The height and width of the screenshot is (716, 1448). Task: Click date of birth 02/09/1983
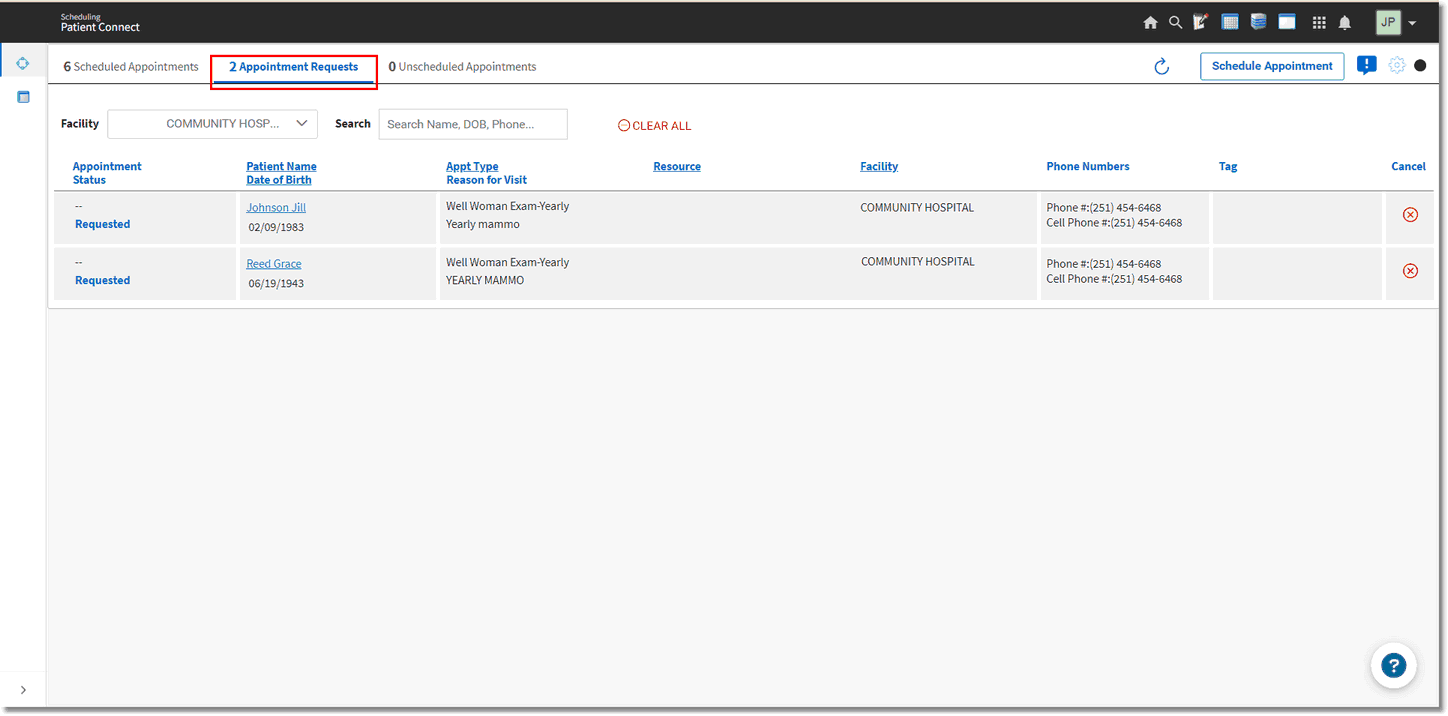(x=276, y=227)
